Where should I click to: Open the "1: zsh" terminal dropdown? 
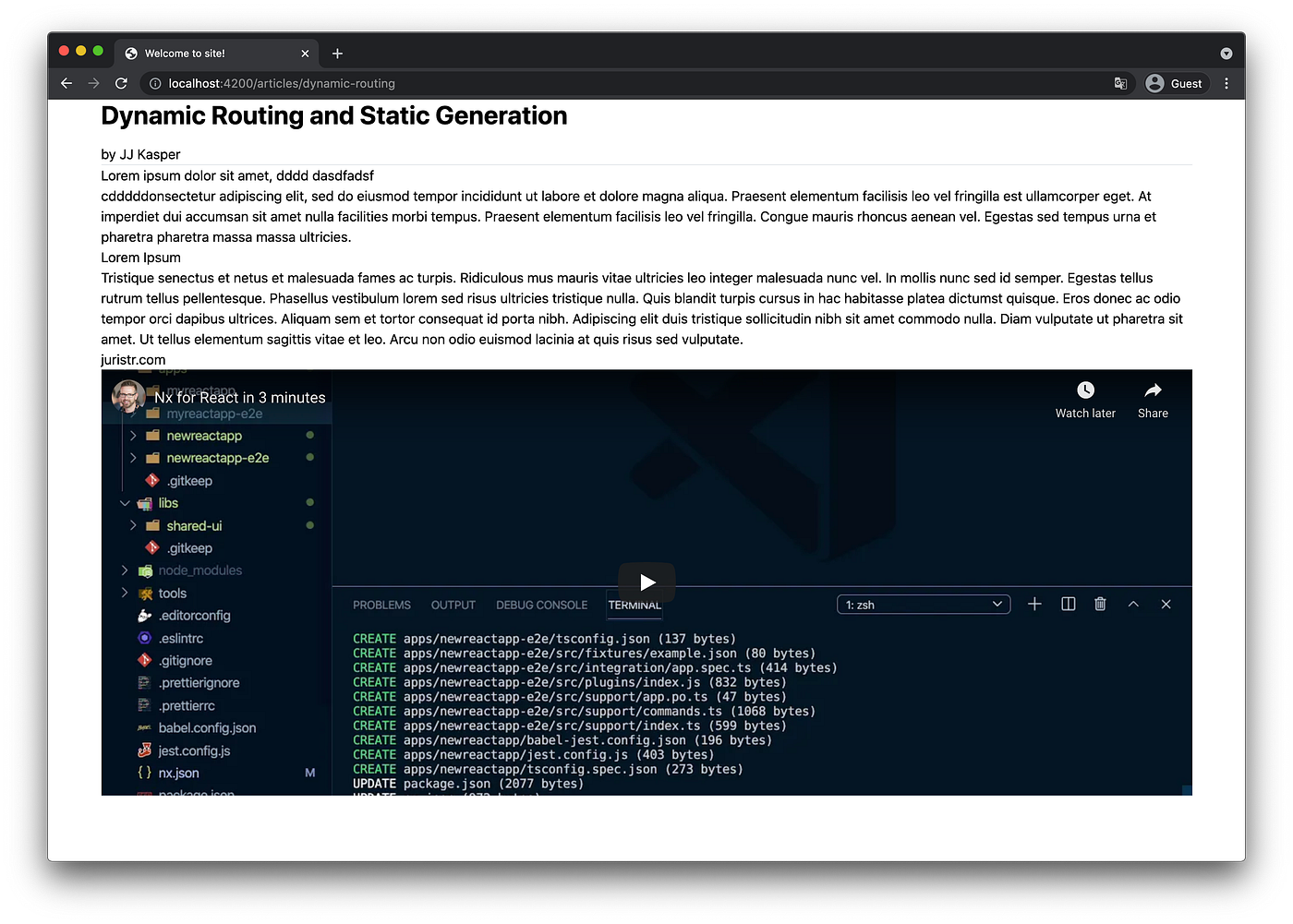pos(922,604)
